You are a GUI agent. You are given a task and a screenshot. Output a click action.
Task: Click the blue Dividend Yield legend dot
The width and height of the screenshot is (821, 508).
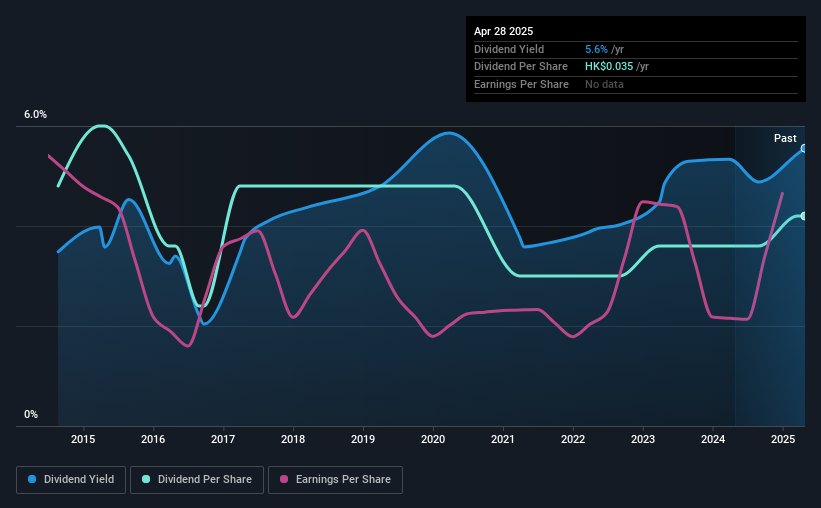point(32,479)
